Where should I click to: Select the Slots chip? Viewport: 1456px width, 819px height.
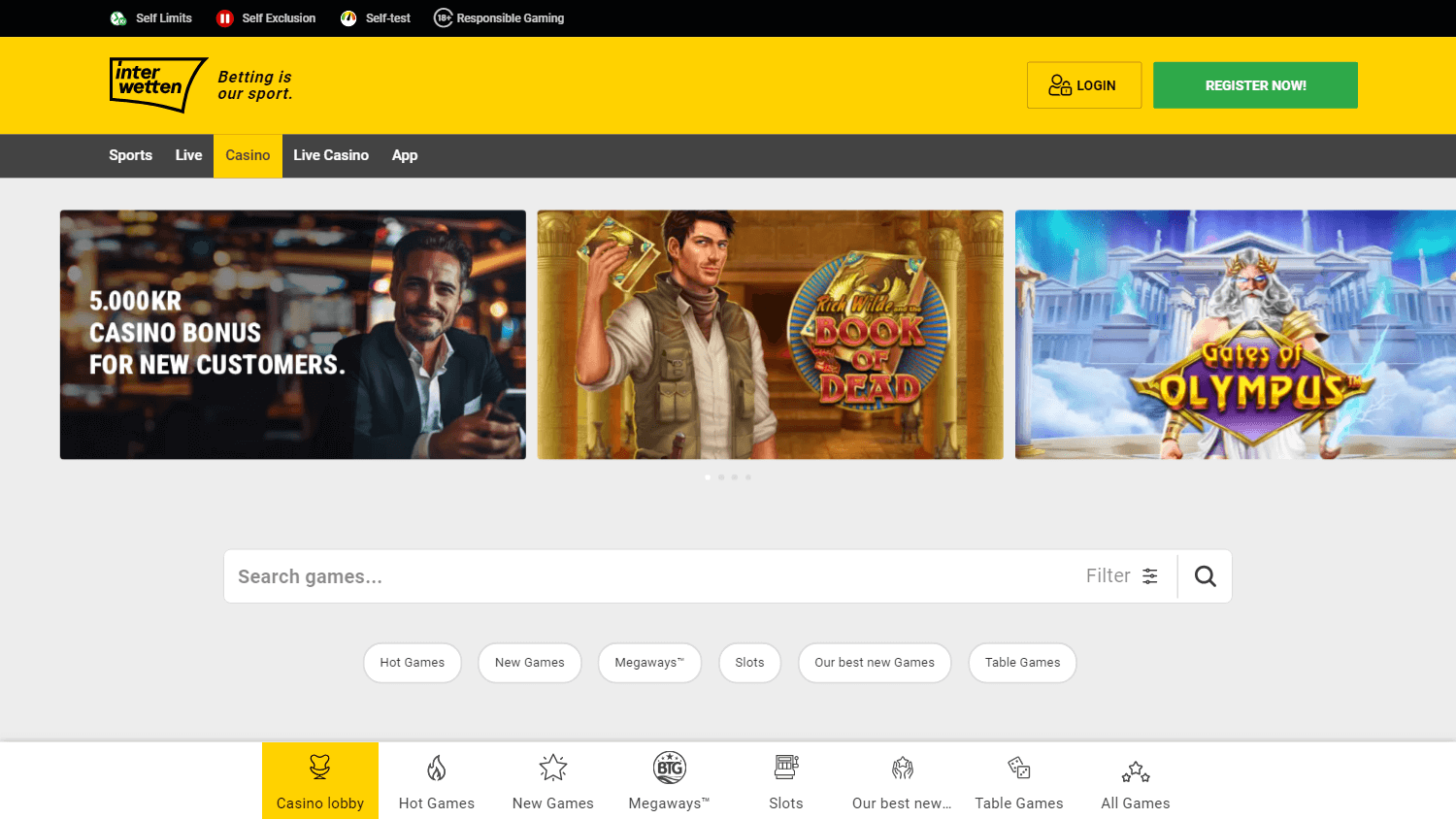pyautogui.click(x=749, y=663)
